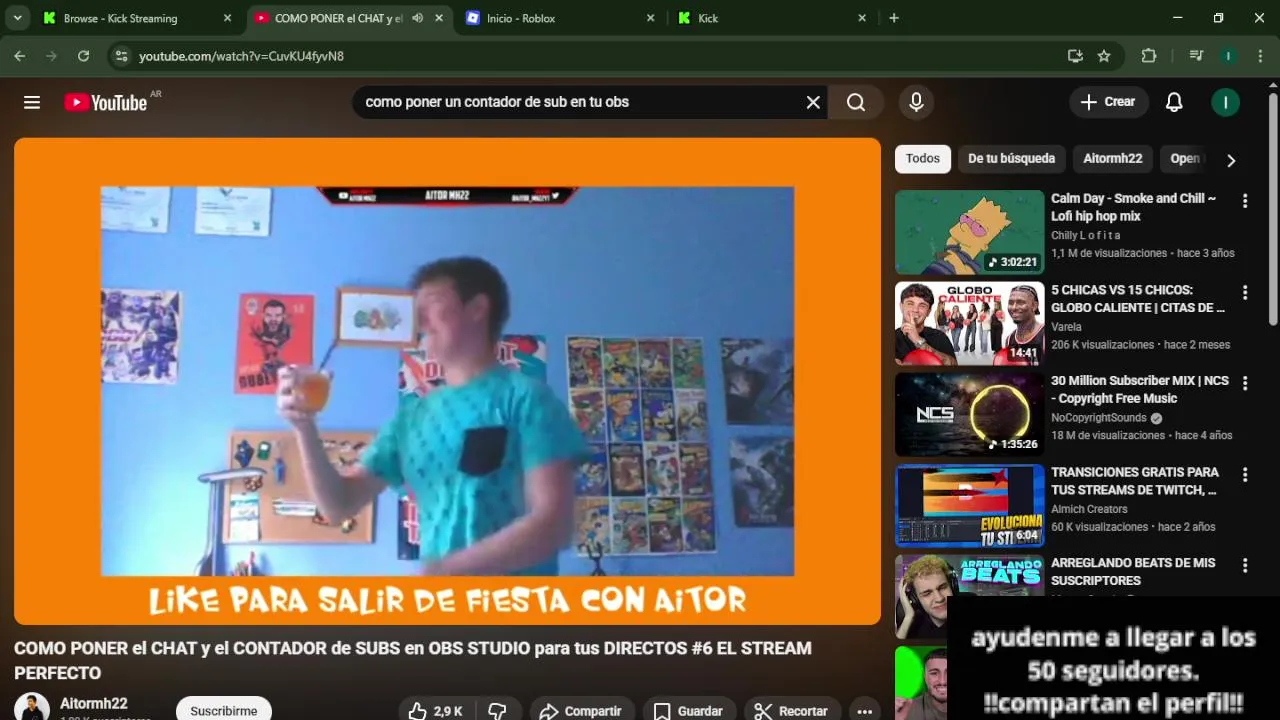
Task: Clear the search query with X
Action: pyautogui.click(x=813, y=102)
